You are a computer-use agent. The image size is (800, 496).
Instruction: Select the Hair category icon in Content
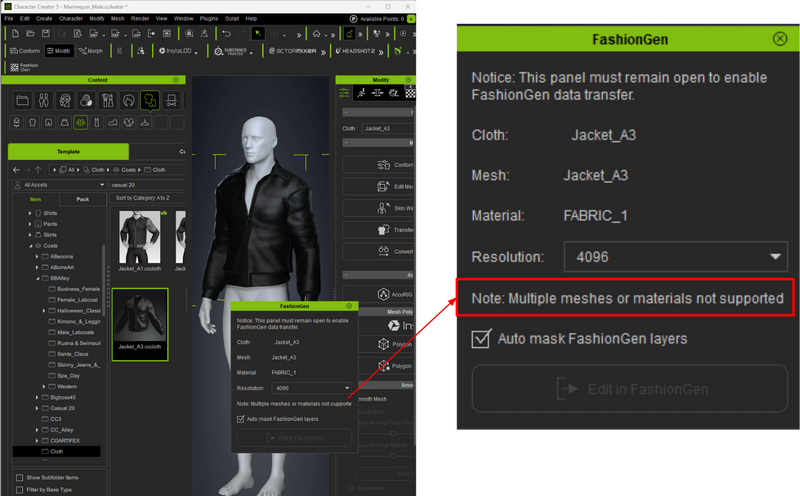tap(129, 100)
